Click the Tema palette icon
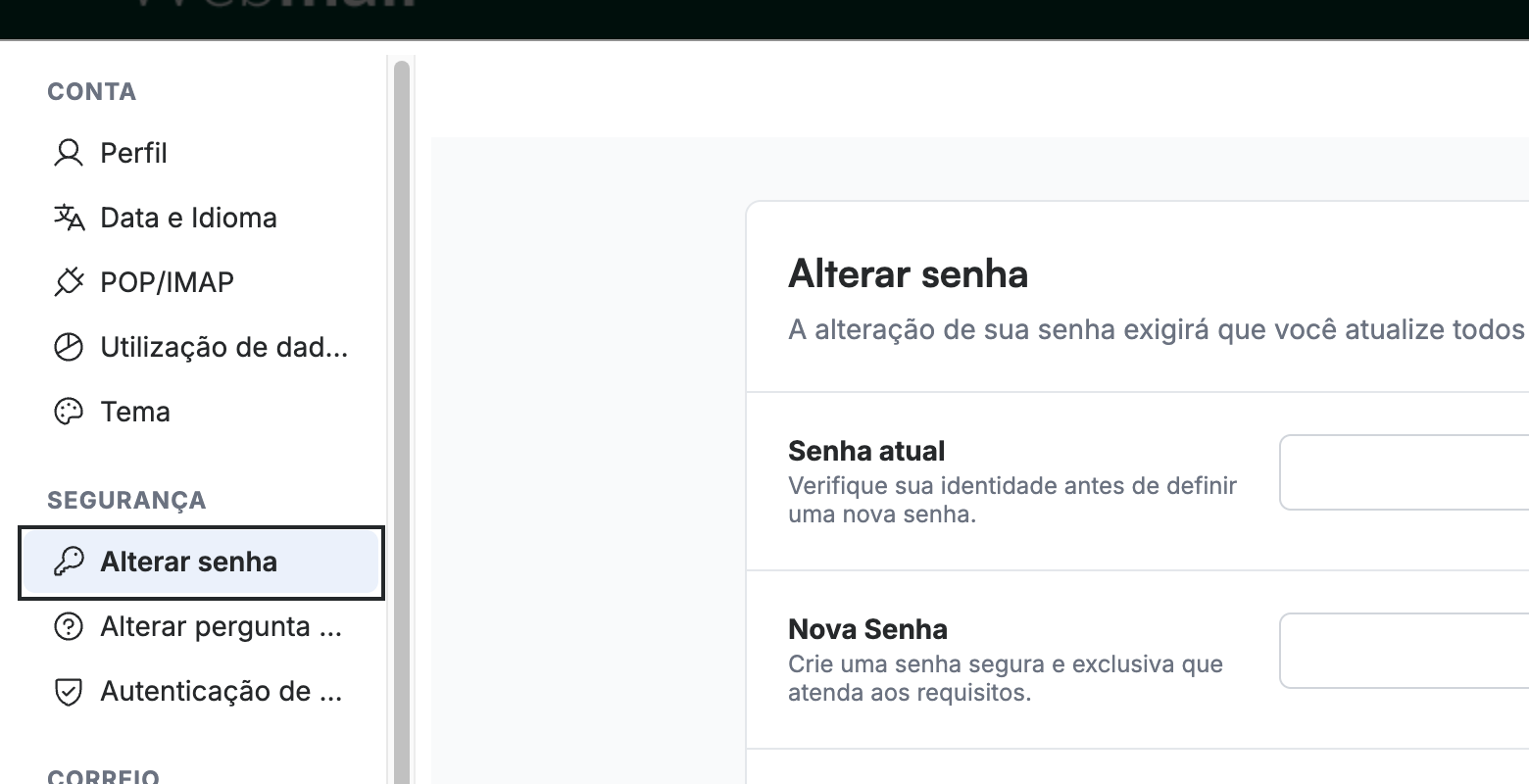The height and width of the screenshot is (784, 1529). (x=69, y=412)
